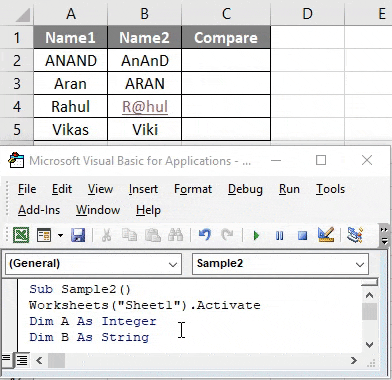
Task: Click cell containing Vikas
Action: (x=71, y=129)
